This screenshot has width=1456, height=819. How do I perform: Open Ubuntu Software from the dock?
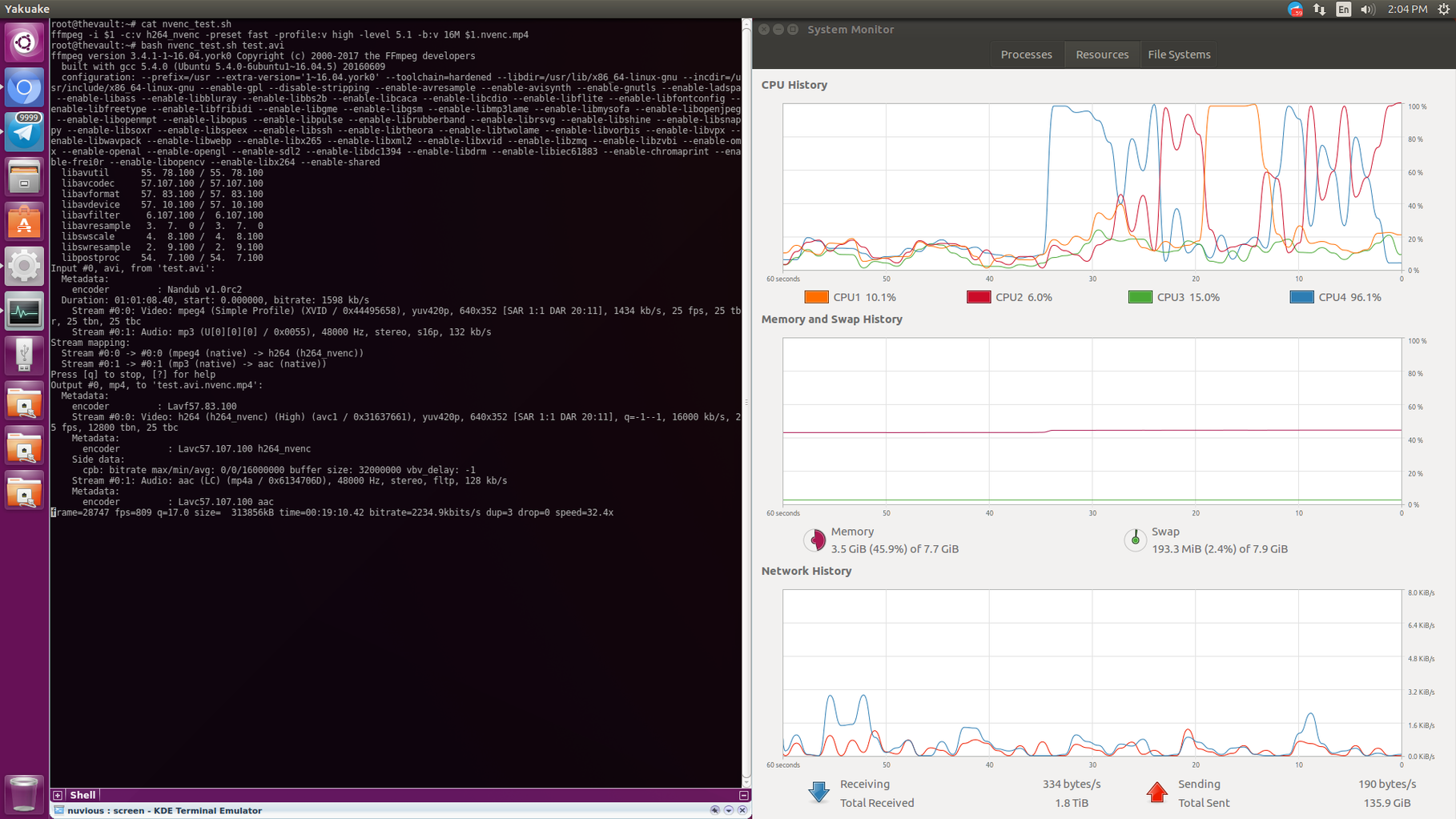[24, 222]
